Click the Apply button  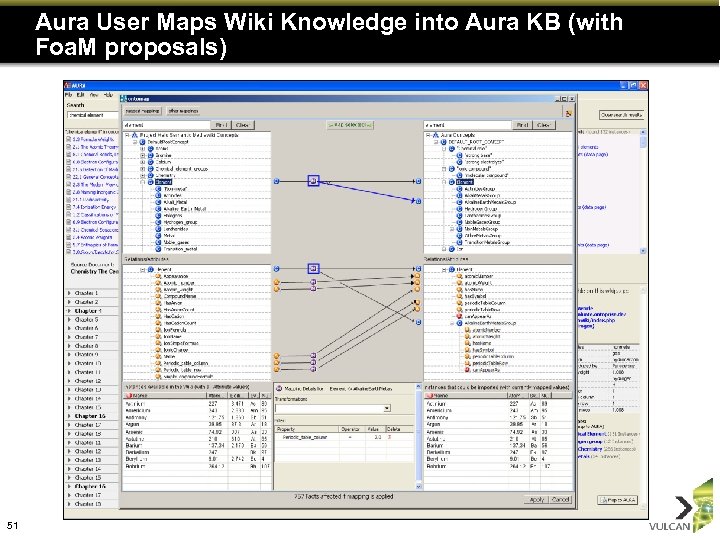(x=537, y=500)
